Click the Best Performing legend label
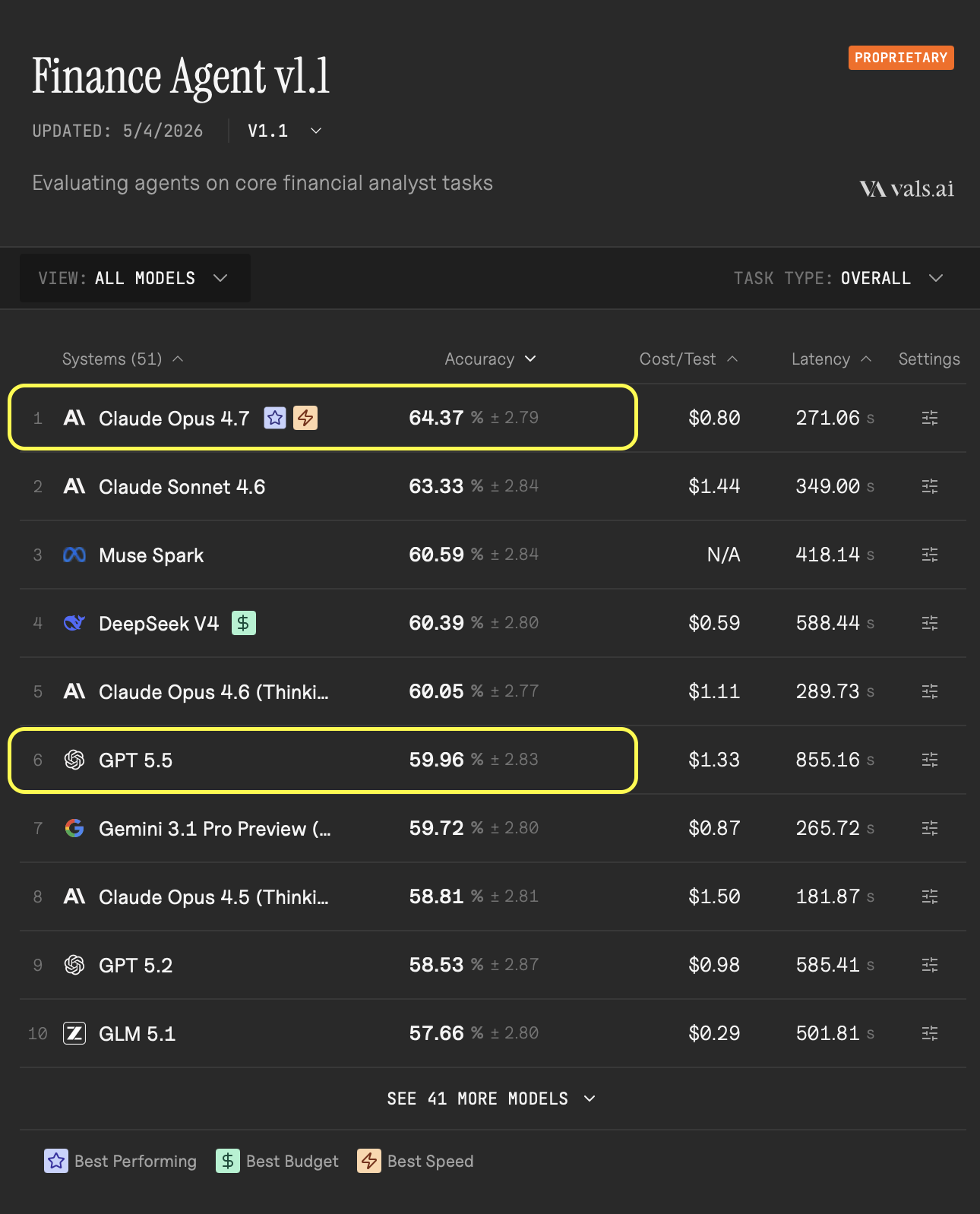980x1214 pixels. point(135,1161)
